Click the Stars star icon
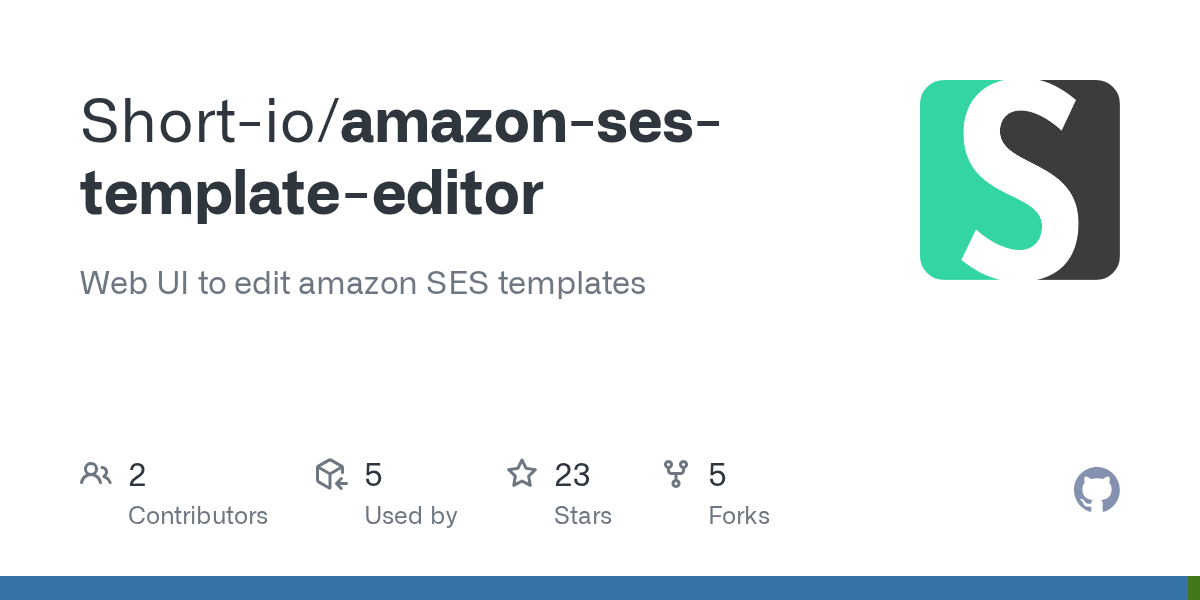The image size is (1200, 600). tap(522, 474)
